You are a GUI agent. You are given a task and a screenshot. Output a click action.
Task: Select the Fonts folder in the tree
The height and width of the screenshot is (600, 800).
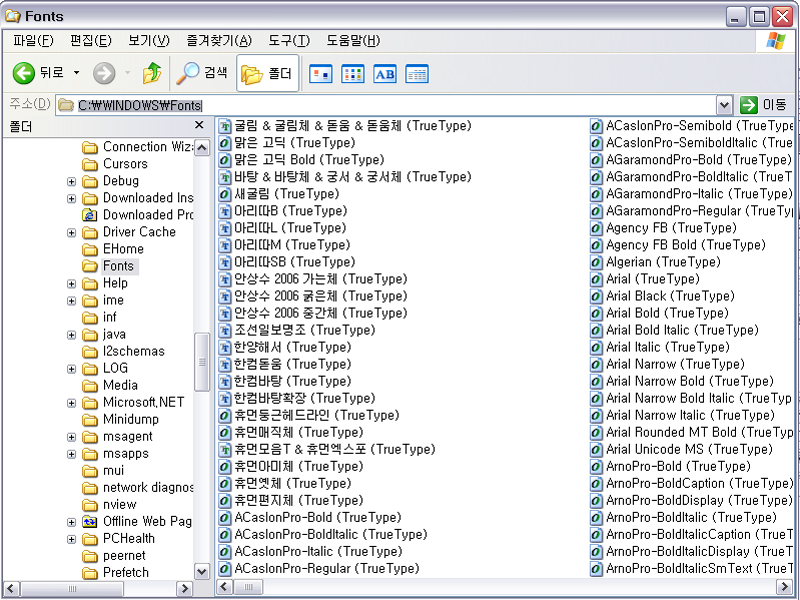point(118,266)
